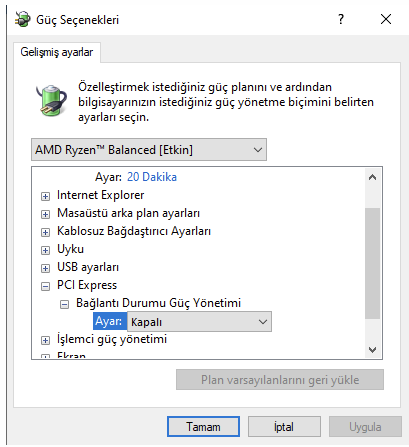Collapse the PCI Express node
The image size is (409, 447).
45,286
